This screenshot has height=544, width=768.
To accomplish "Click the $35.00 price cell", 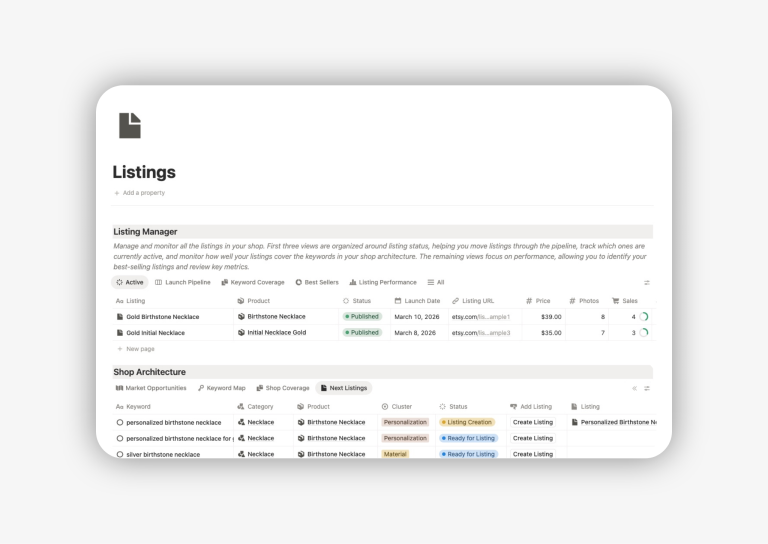I will click(551, 333).
